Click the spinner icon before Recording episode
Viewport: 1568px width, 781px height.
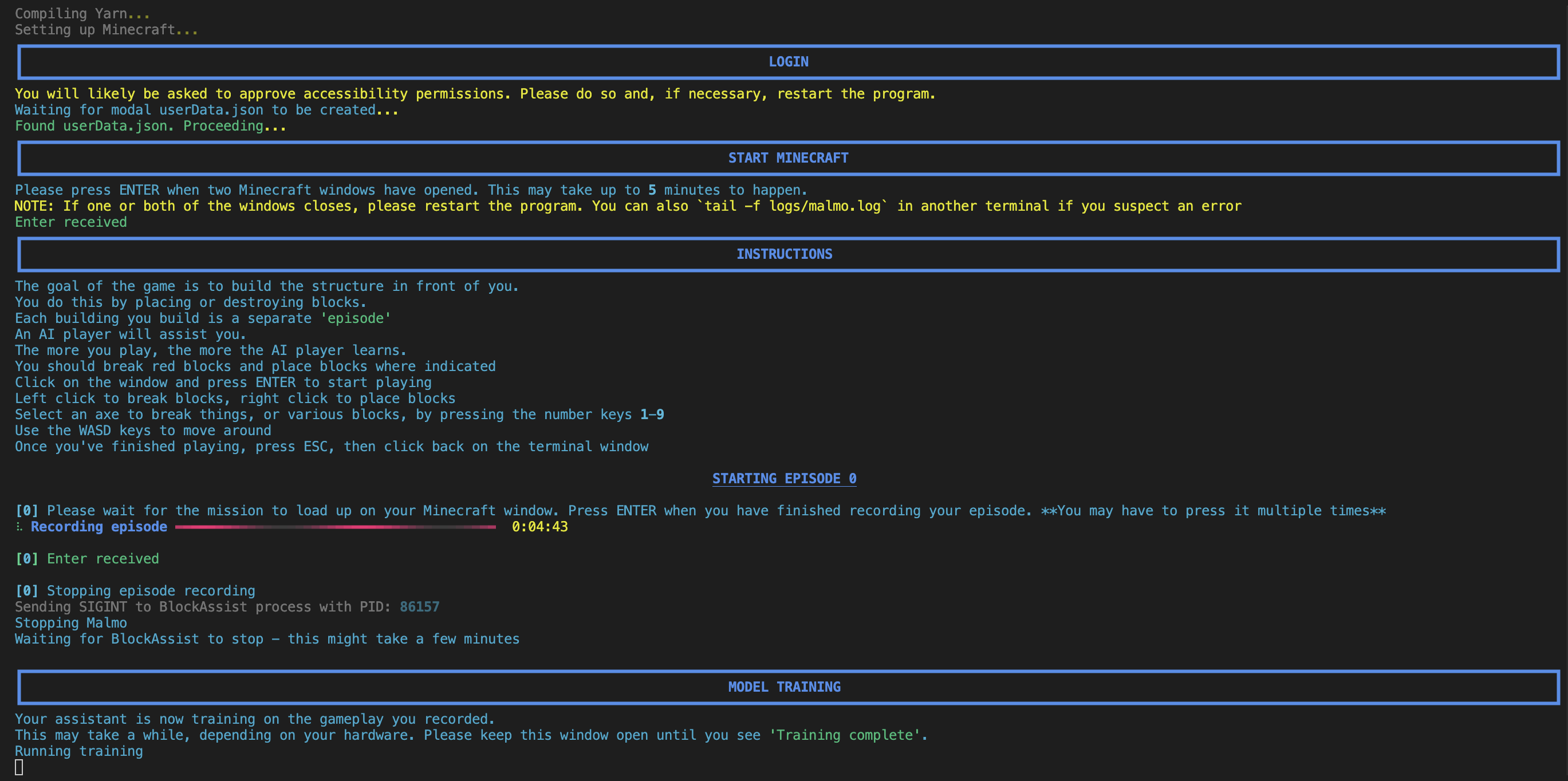click(19, 527)
